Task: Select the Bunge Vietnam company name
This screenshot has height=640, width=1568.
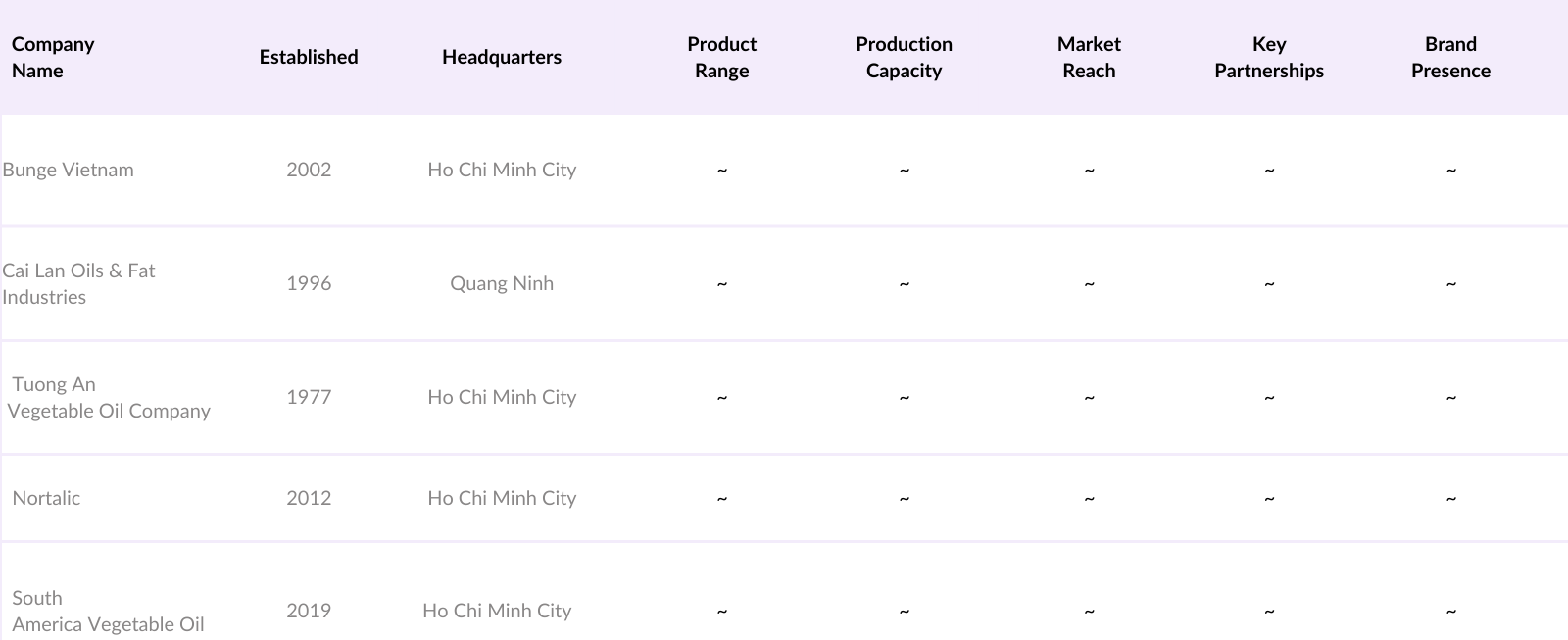Action: point(69,170)
